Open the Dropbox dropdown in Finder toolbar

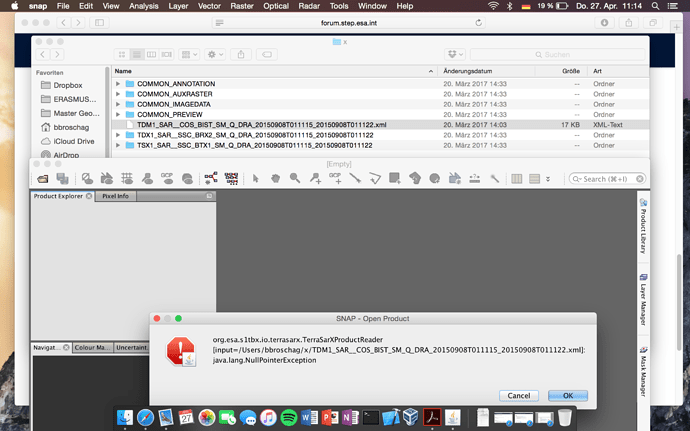455,55
